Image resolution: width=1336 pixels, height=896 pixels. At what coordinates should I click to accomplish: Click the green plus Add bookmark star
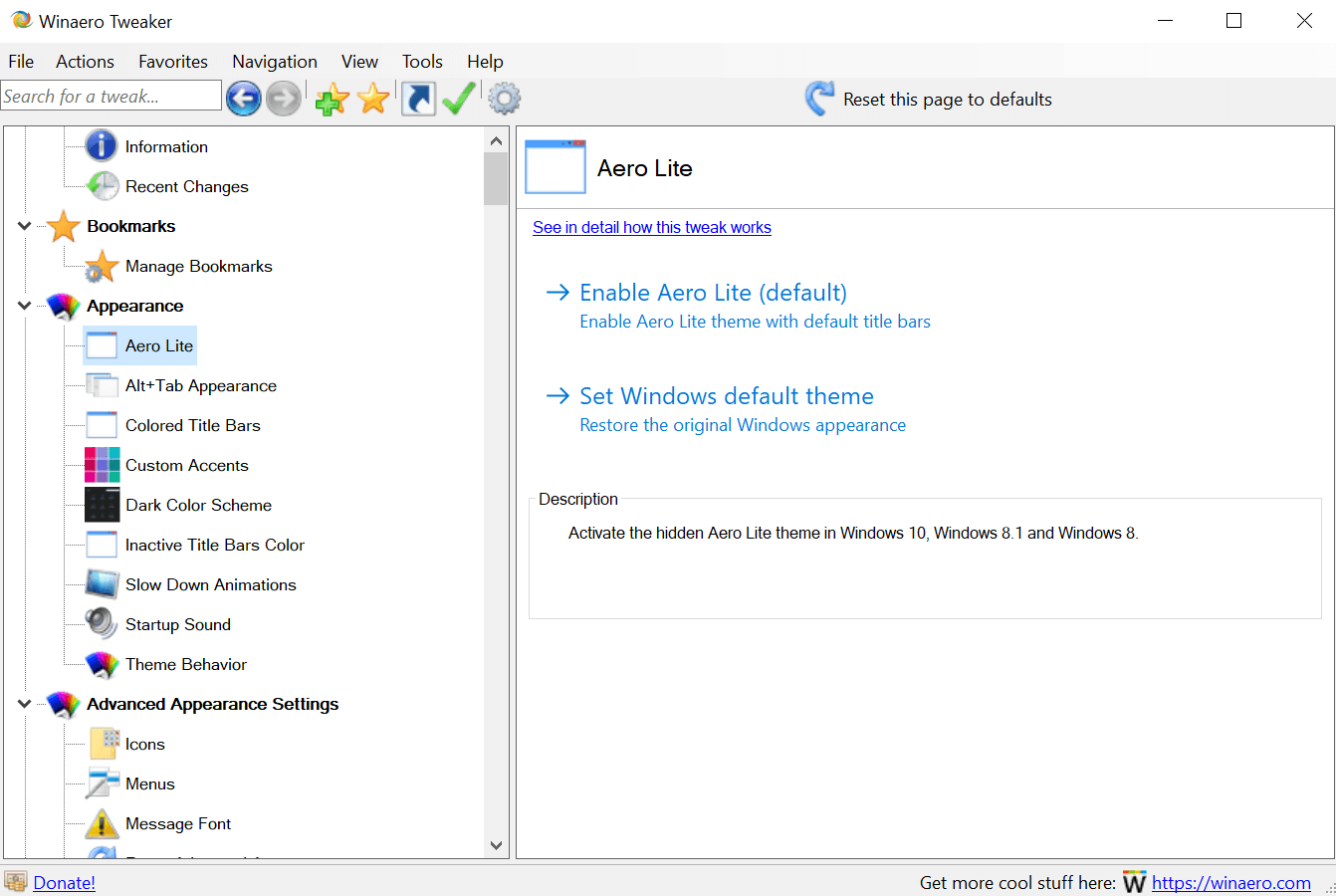(x=332, y=99)
